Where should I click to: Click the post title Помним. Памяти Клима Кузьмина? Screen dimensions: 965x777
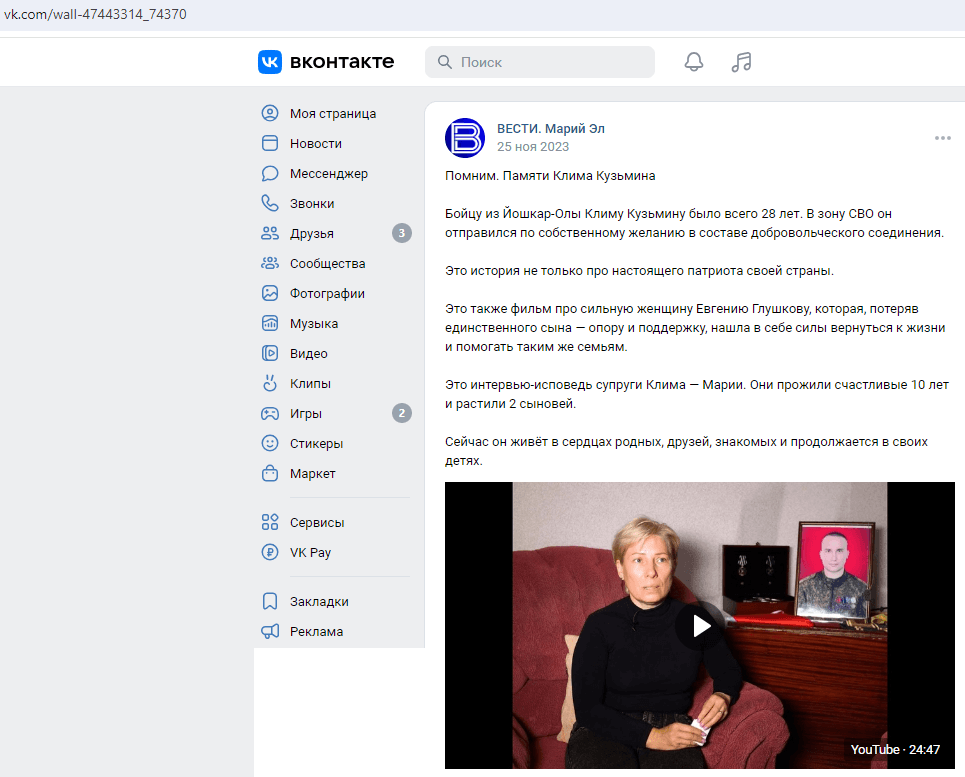tap(550, 176)
